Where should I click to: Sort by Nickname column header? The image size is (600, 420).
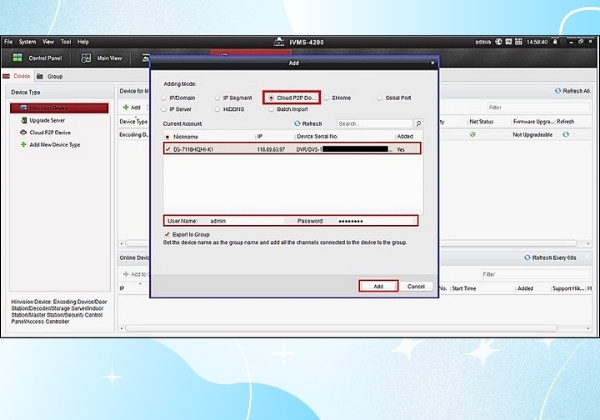coord(186,137)
